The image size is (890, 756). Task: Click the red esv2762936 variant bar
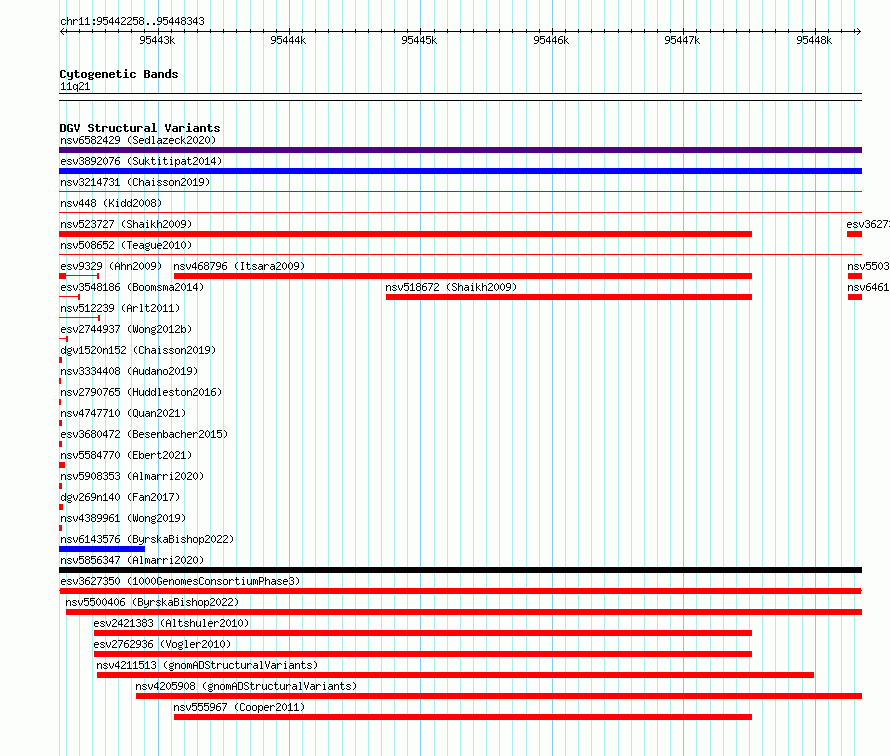[423, 654]
